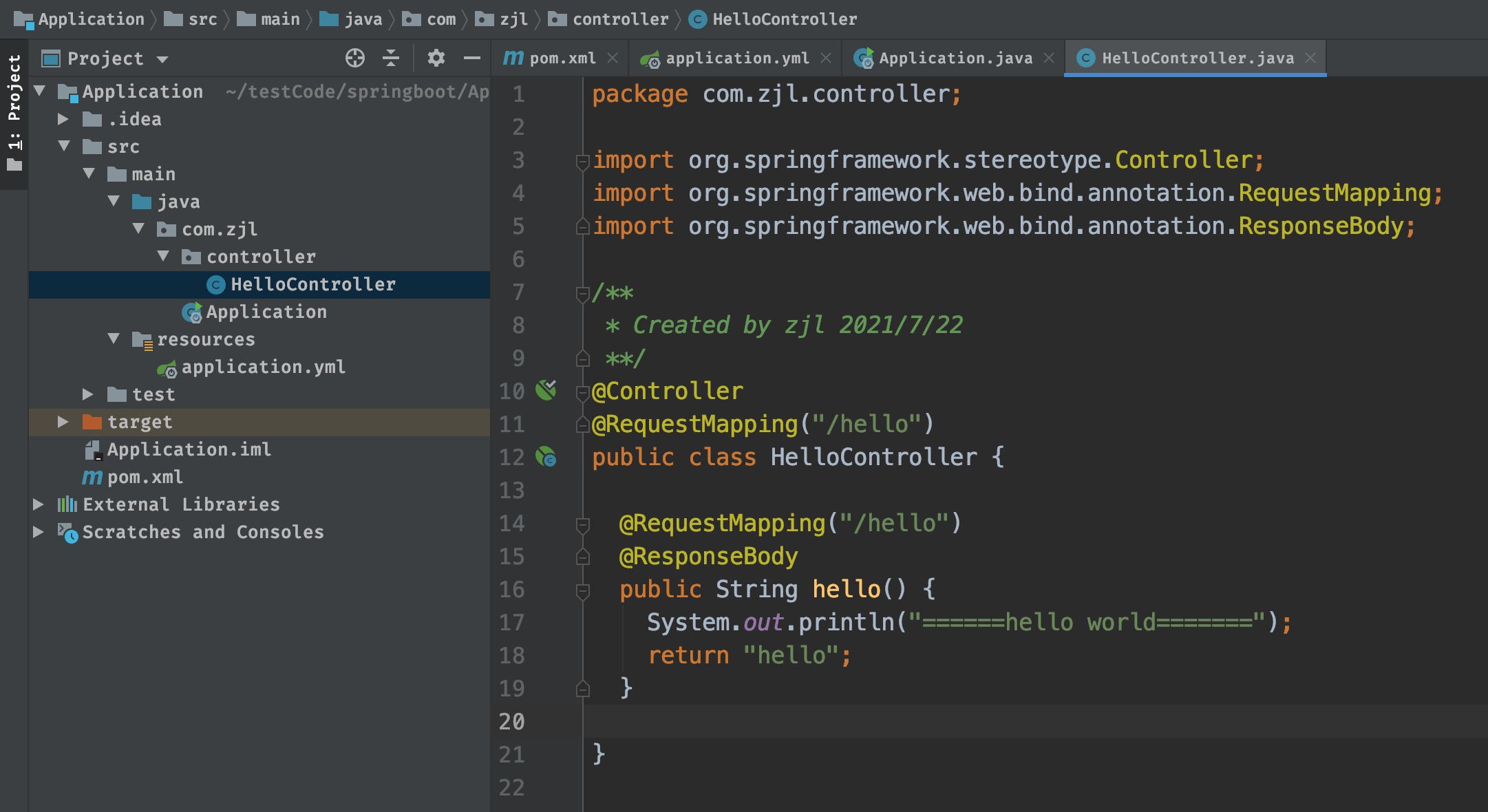Click 'com' in breadcrumb bar
1488x812 pixels.
click(x=441, y=19)
